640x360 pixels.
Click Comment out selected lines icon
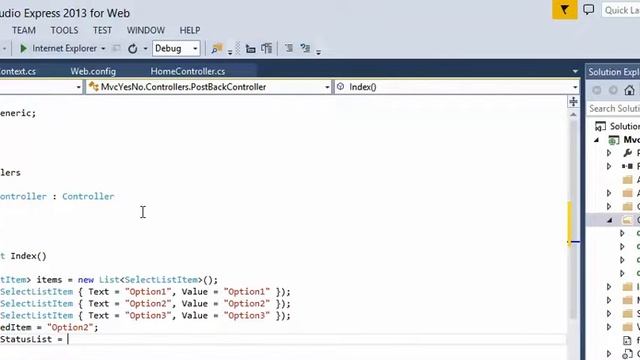coord(289,49)
